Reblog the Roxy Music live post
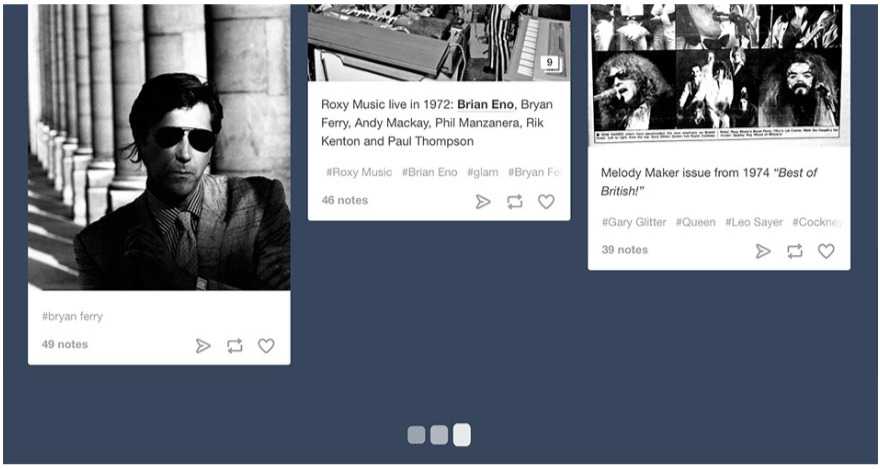The height and width of the screenshot is (469, 880). [515, 201]
